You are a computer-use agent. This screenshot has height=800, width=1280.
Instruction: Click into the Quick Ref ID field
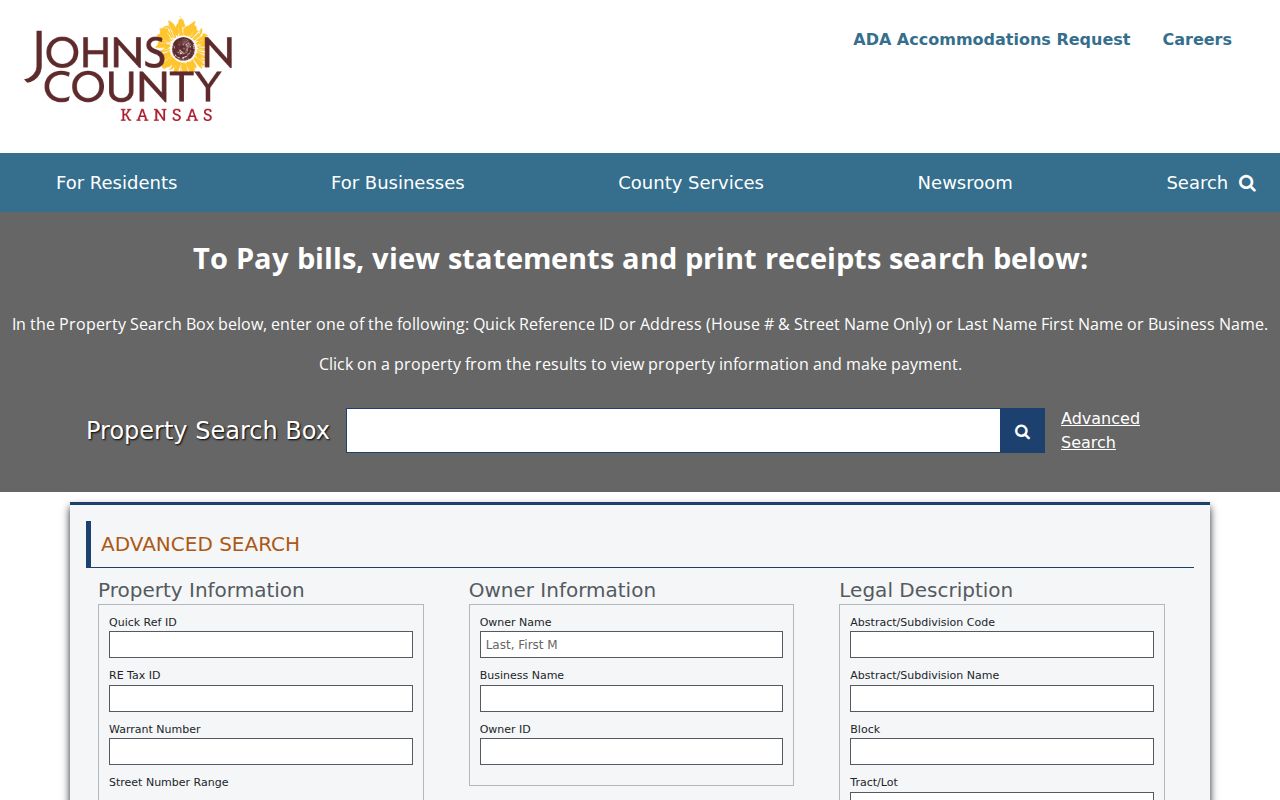(x=261, y=645)
